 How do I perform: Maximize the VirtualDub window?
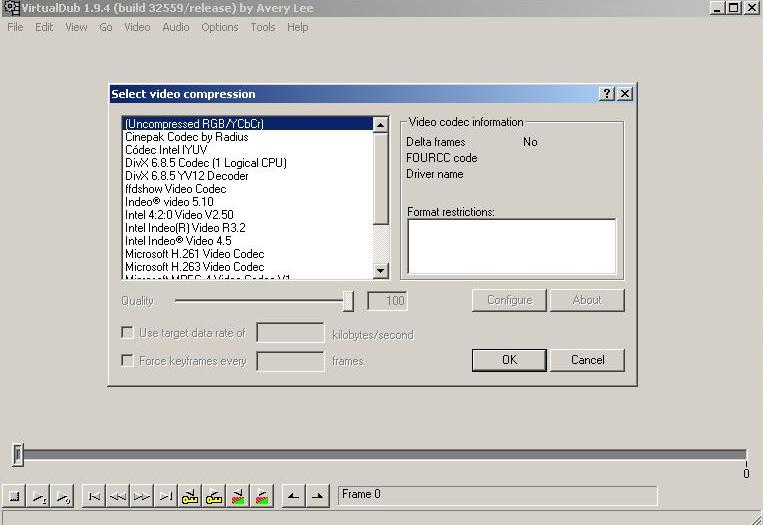click(x=734, y=8)
